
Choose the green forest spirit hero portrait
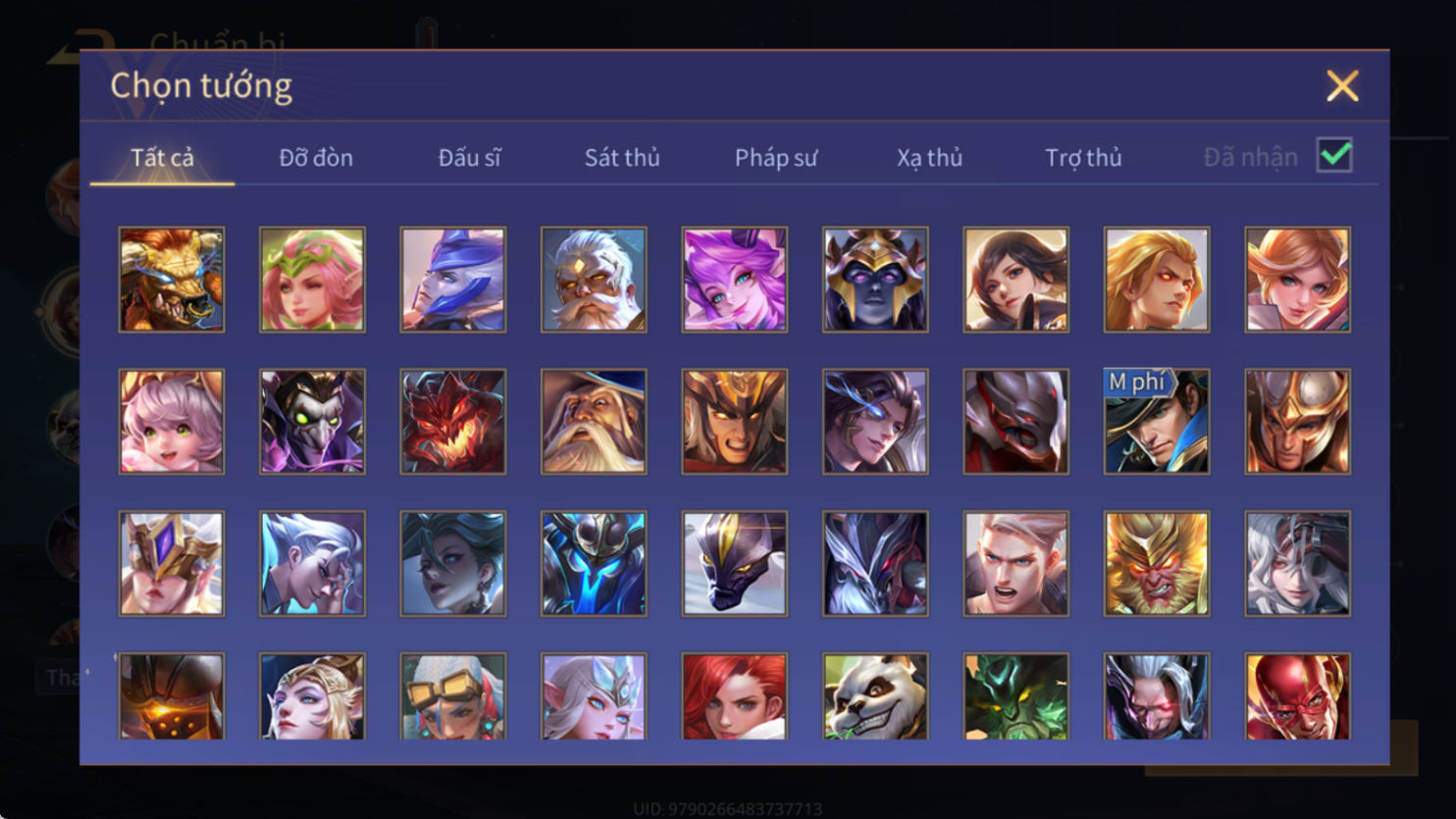tap(1016, 696)
